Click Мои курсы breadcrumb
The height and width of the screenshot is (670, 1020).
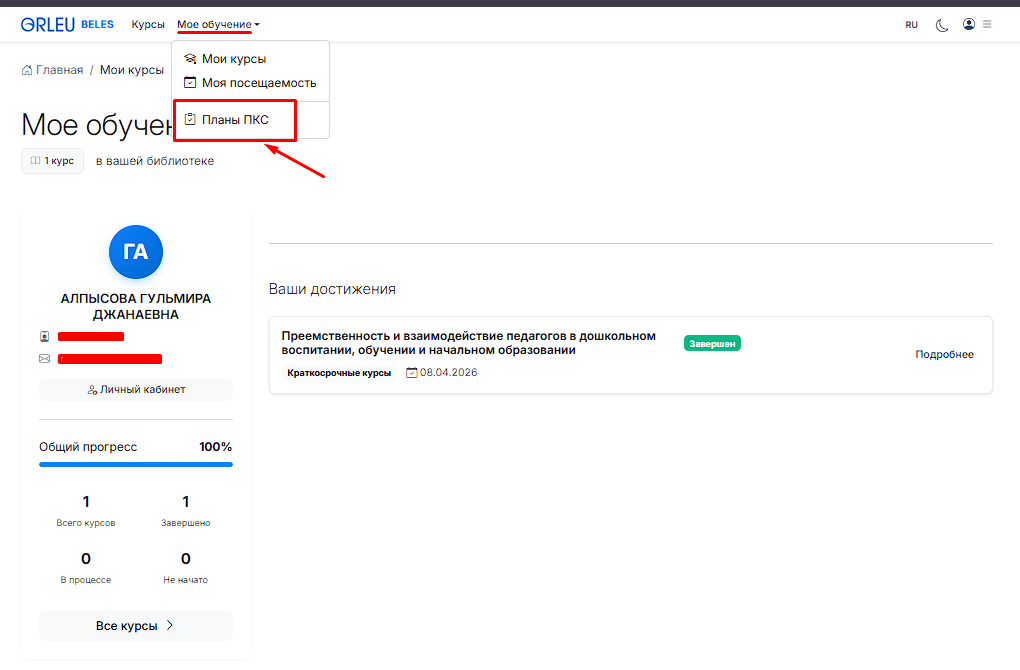tap(131, 70)
